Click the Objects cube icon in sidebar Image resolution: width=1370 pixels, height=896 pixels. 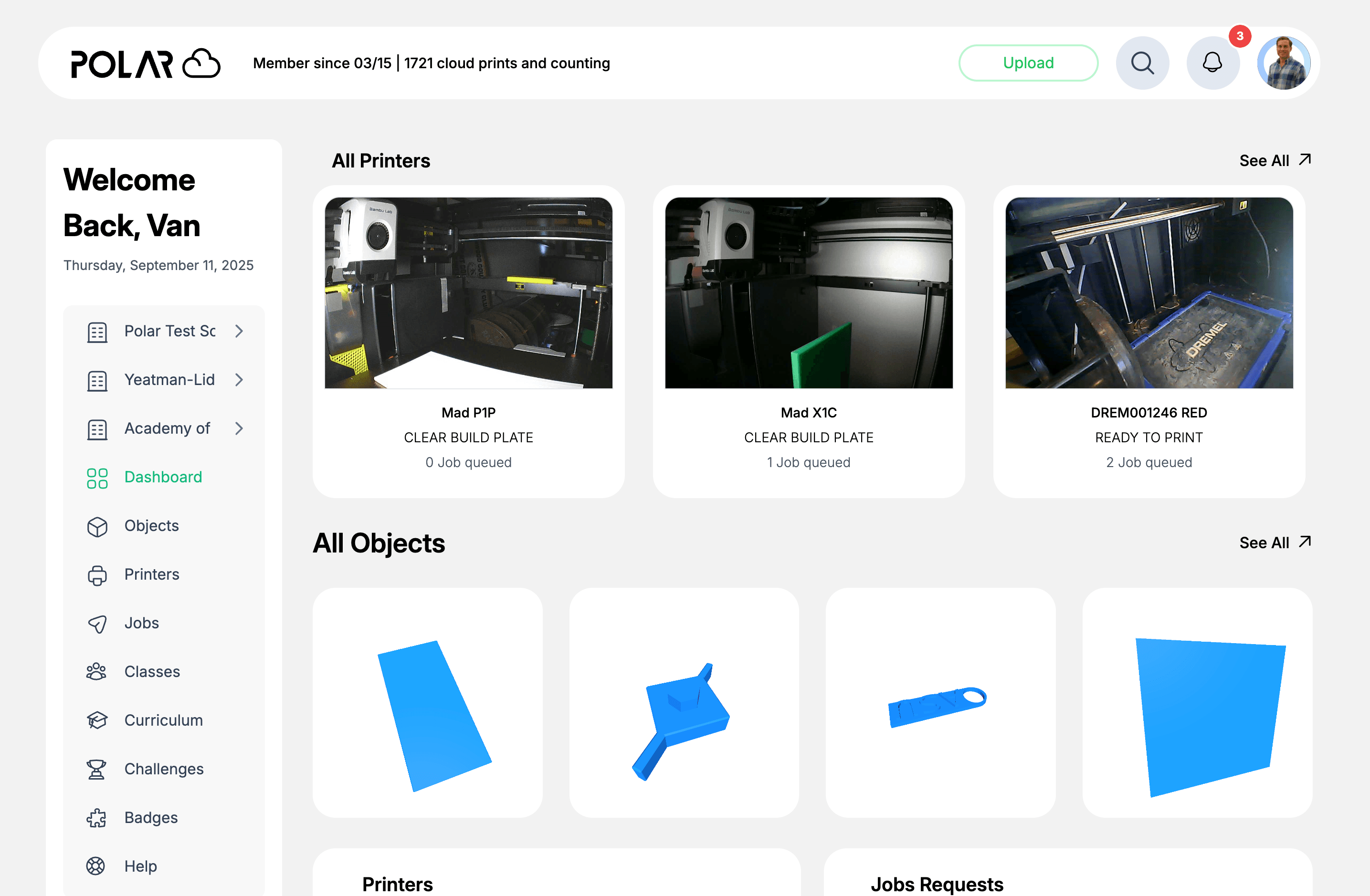(x=97, y=526)
